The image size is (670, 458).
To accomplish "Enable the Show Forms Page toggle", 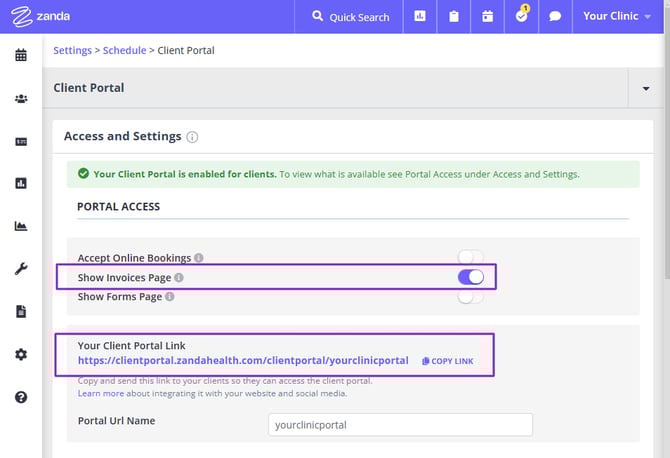I will [x=470, y=296].
